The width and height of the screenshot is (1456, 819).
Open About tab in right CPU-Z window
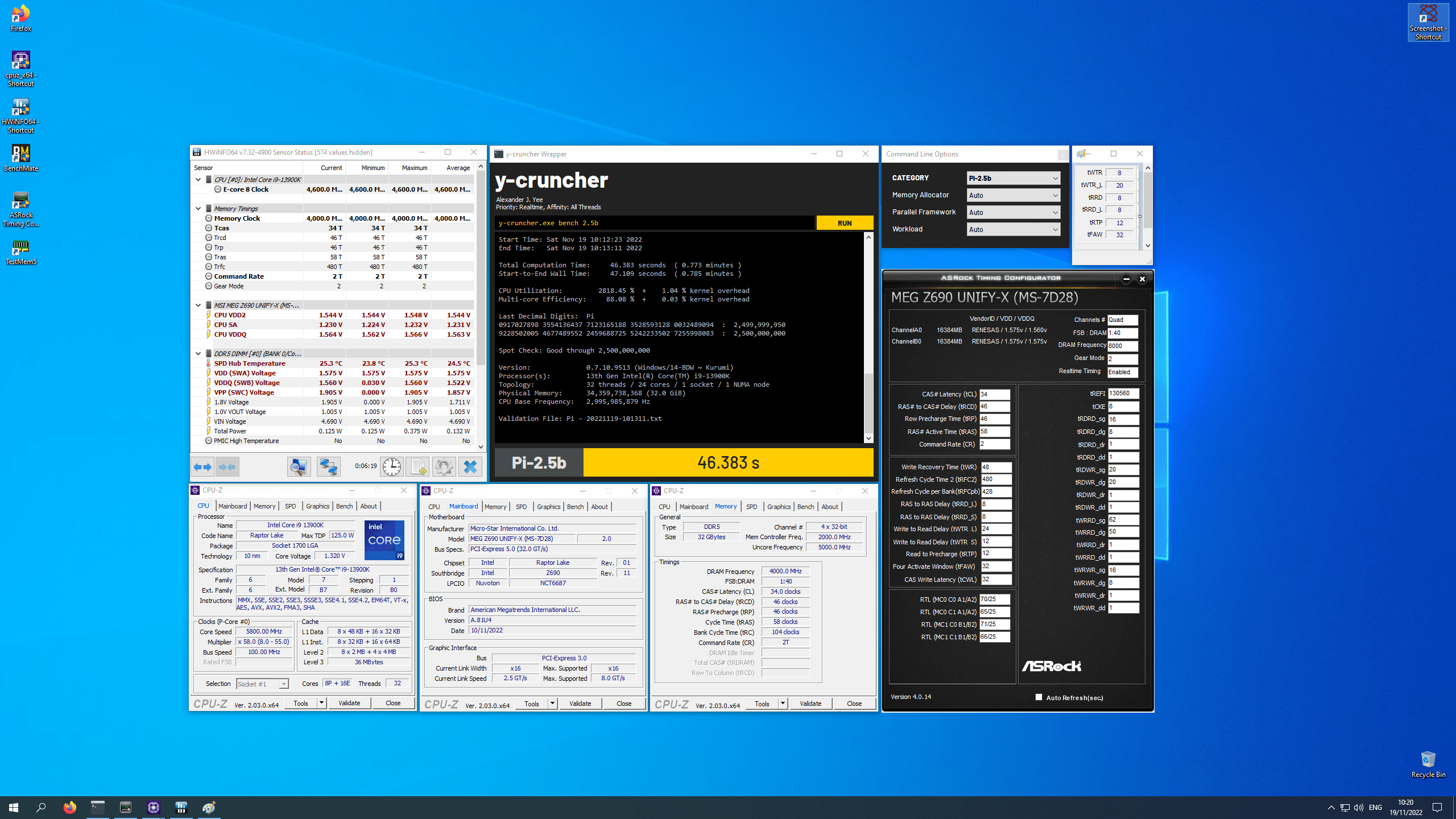829,507
